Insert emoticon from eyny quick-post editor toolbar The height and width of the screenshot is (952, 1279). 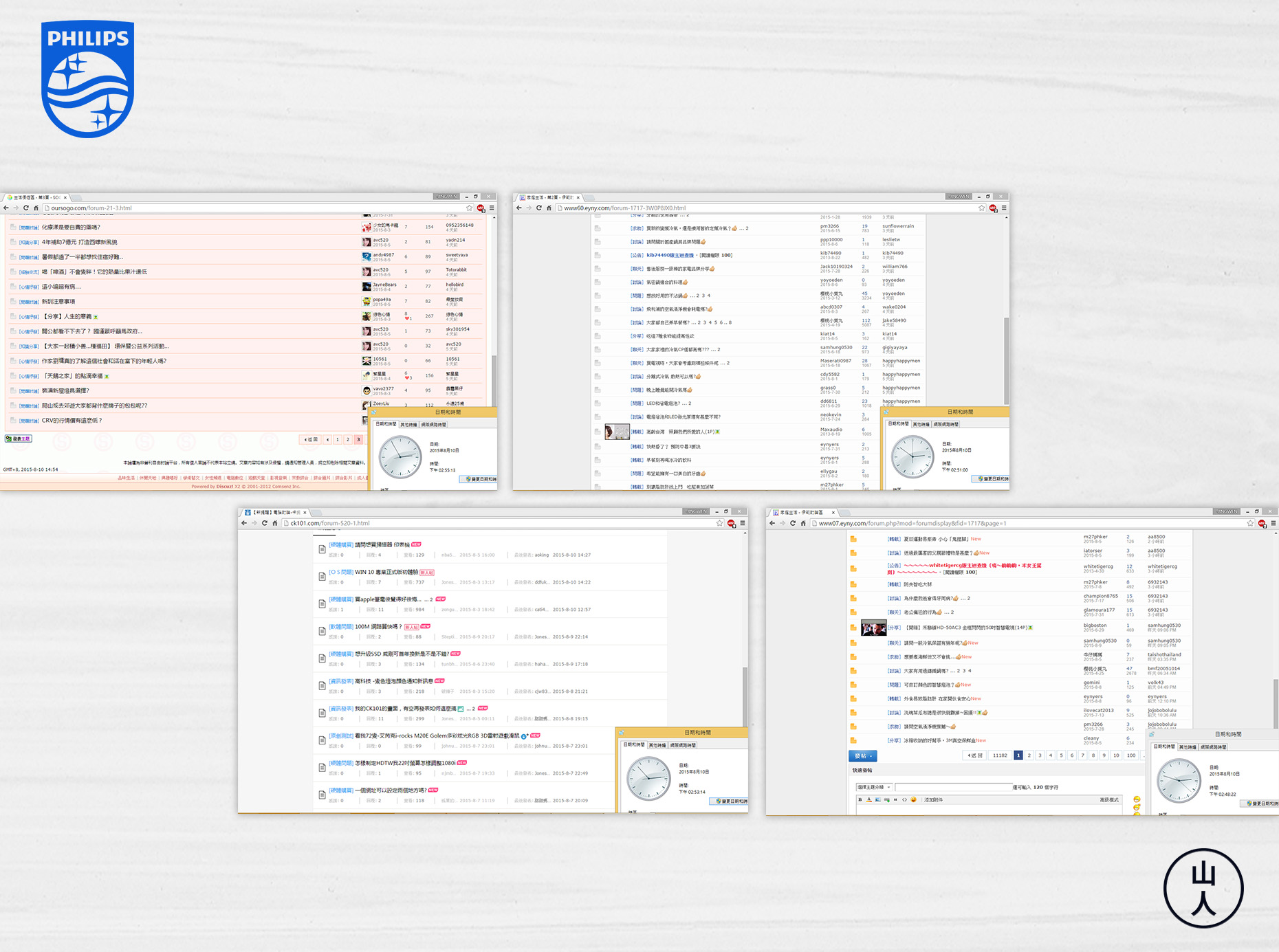point(913,799)
